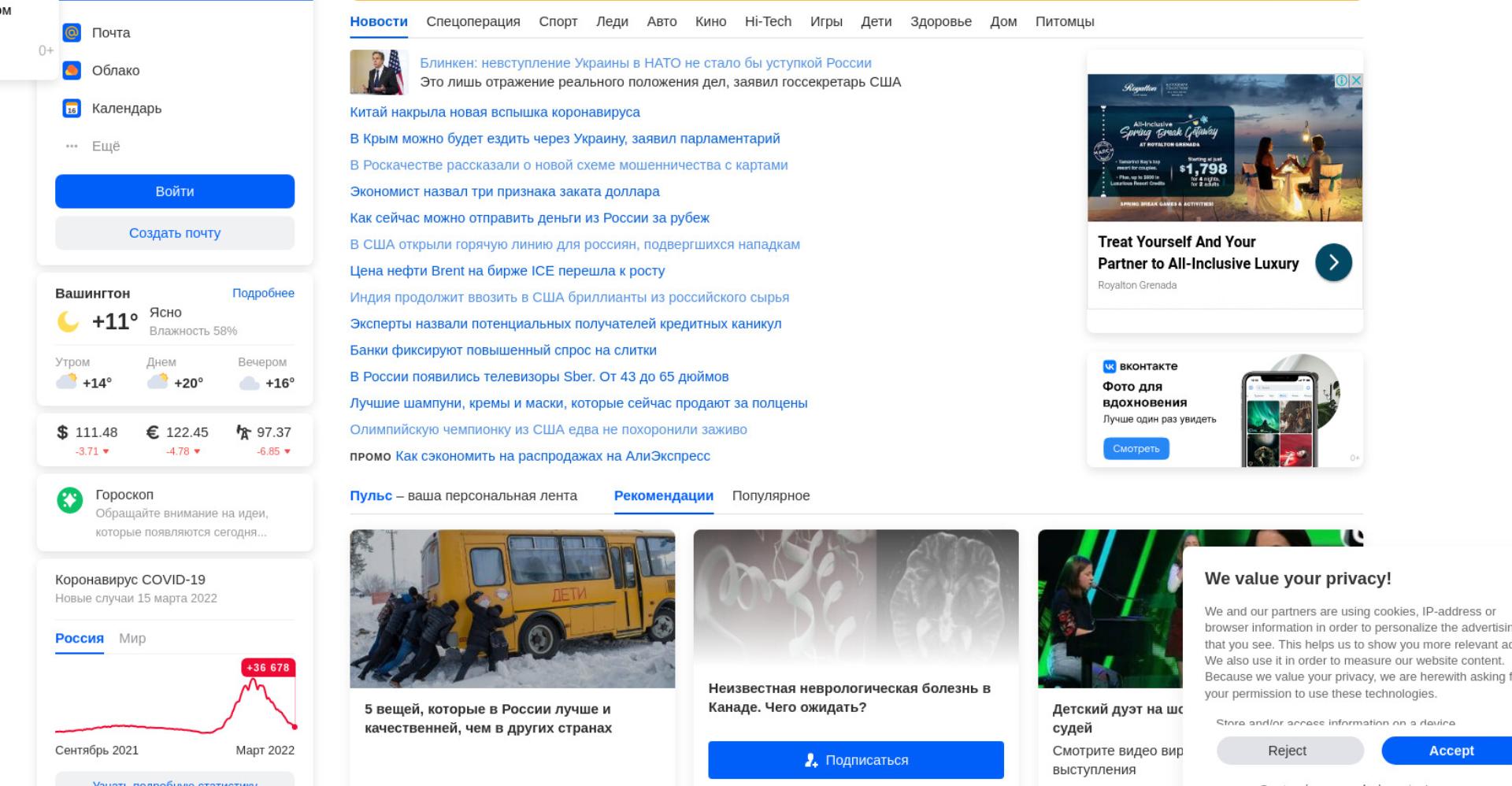
Task: Open the Гороскоп title text
Action: coord(124,495)
